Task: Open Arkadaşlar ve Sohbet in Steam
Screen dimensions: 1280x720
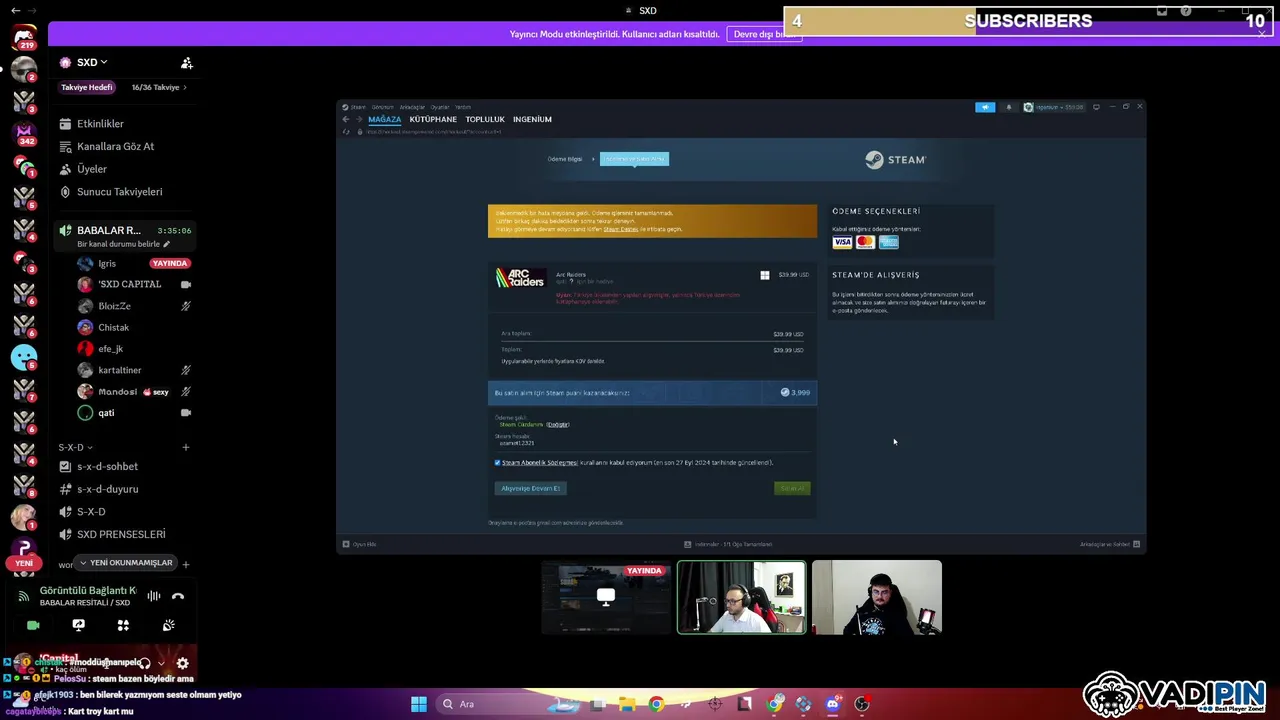Action: (1109, 544)
